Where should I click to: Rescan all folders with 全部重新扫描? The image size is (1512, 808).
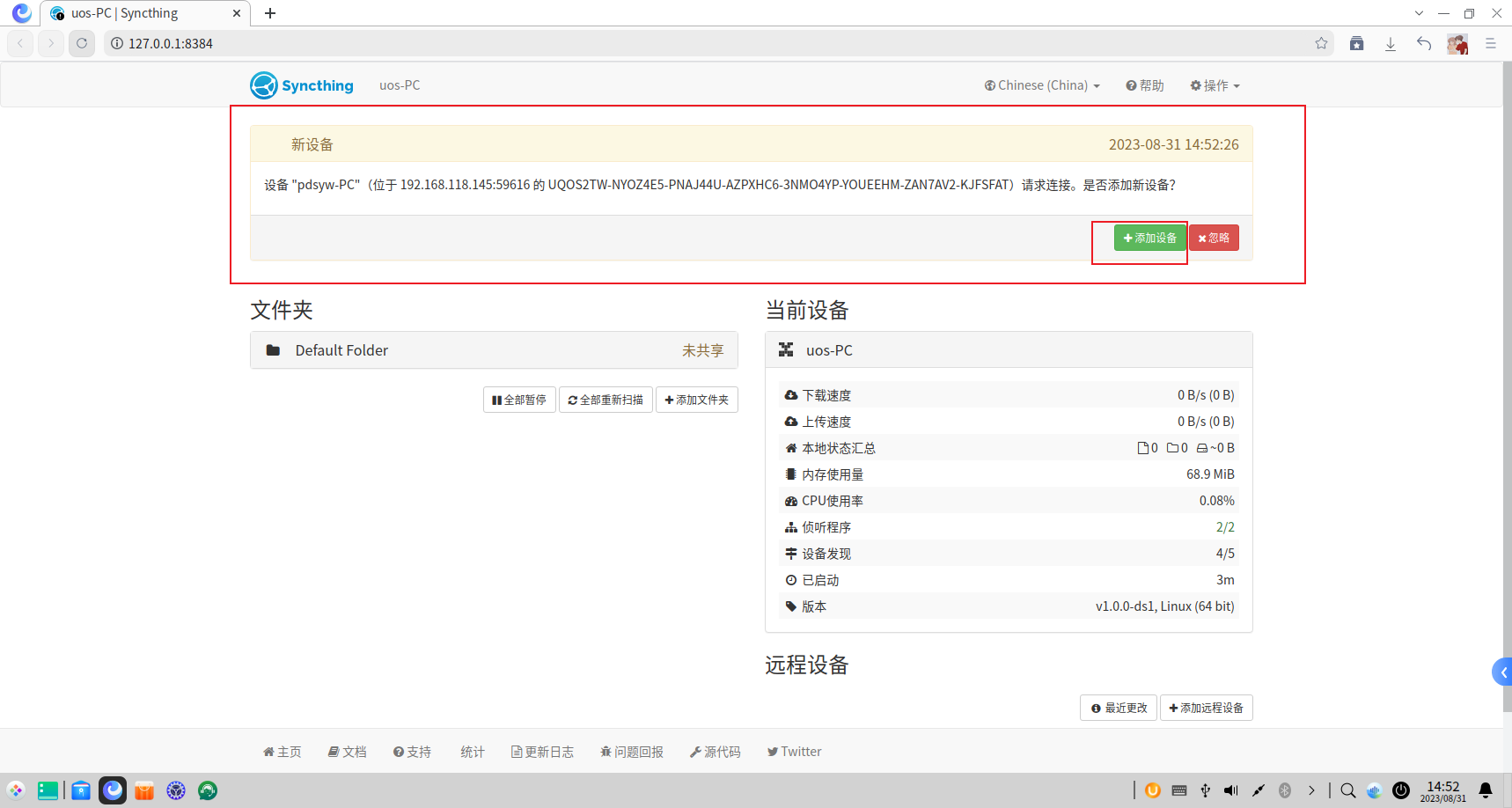click(606, 400)
